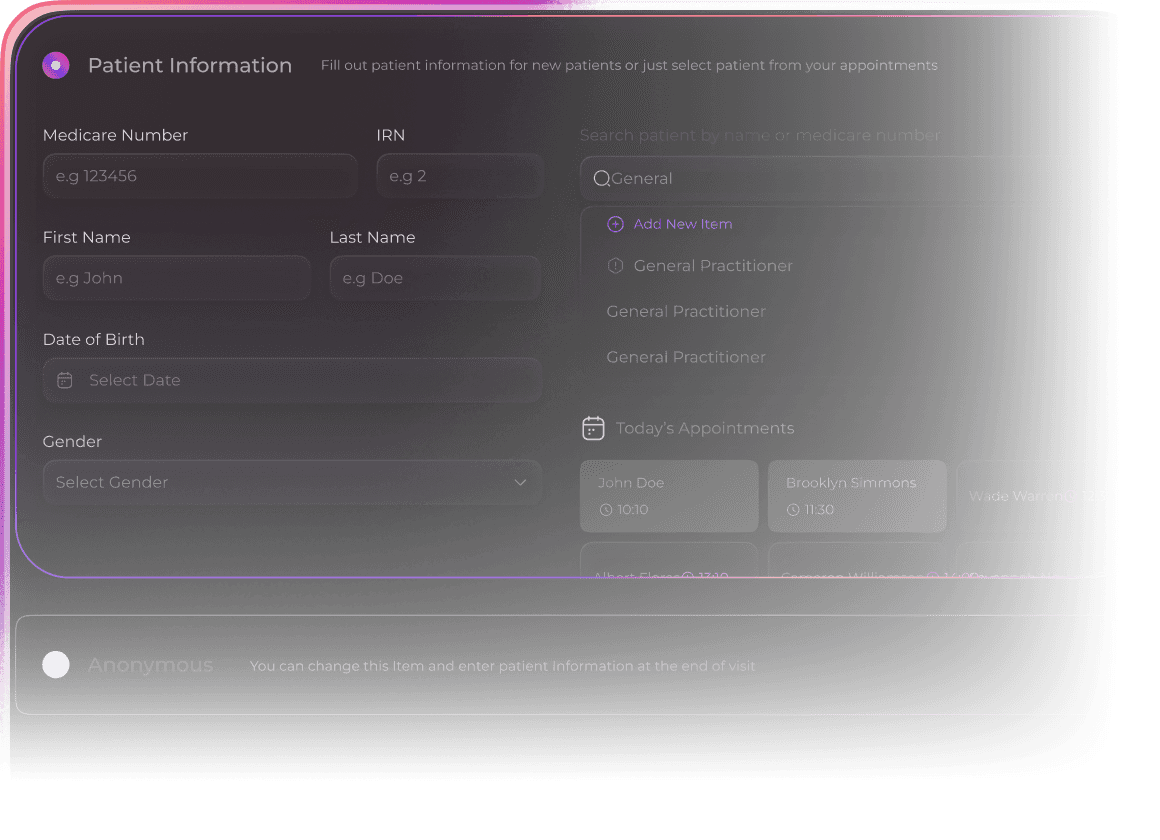Click the clock icon on John Doe card
The width and height of the screenshot is (1160, 840).
click(606, 510)
